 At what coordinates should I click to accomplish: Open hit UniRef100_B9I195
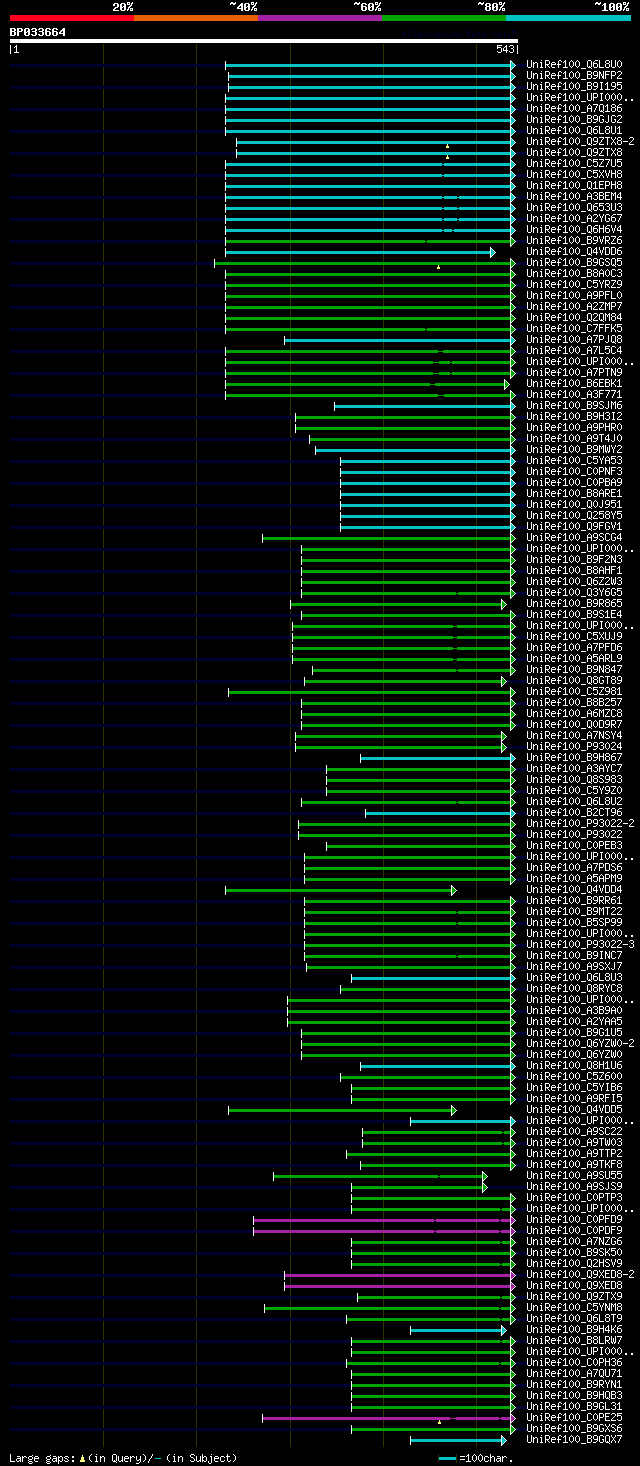coord(574,87)
